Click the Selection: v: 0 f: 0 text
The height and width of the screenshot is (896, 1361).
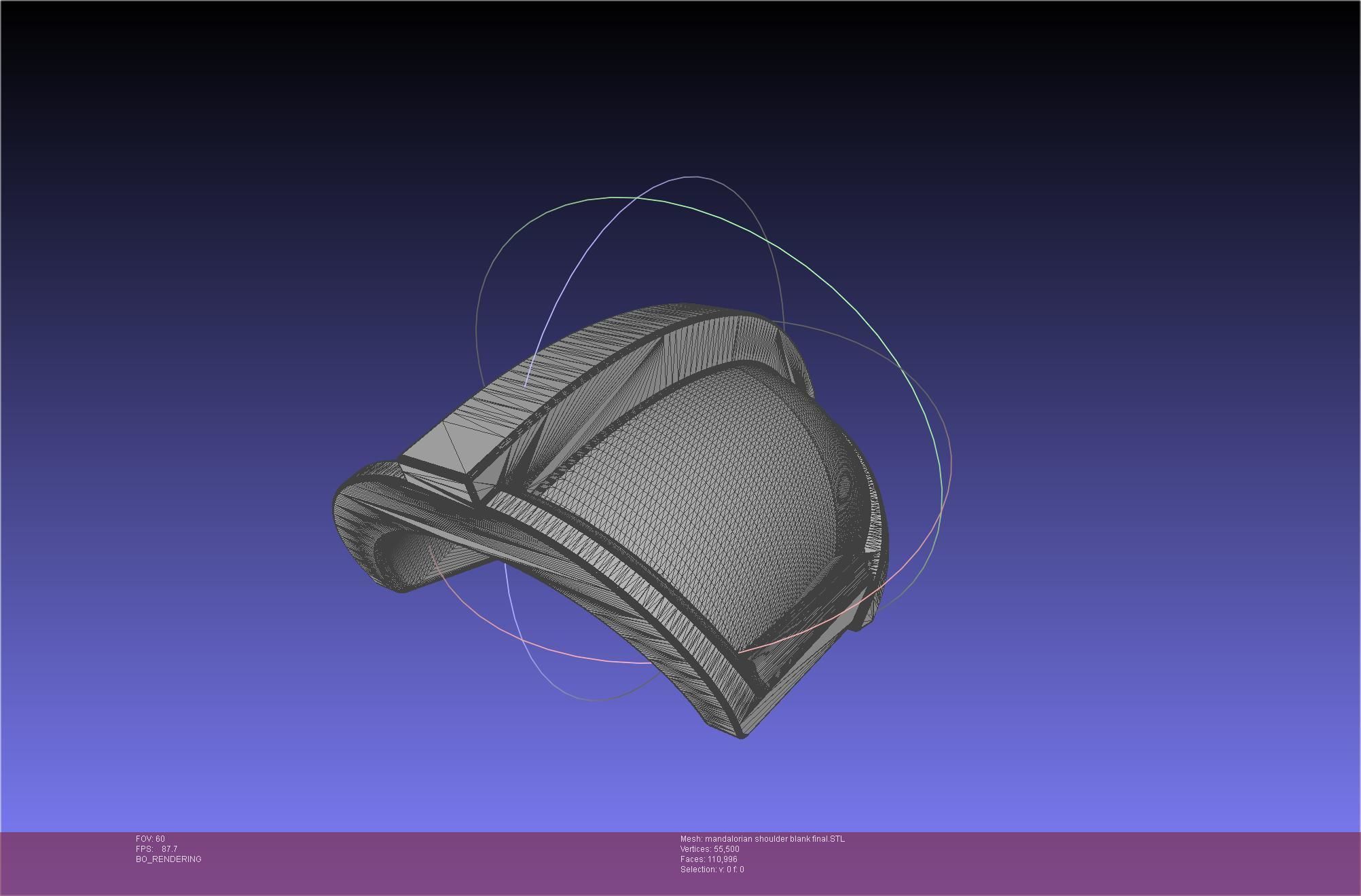tap(712, 870)
